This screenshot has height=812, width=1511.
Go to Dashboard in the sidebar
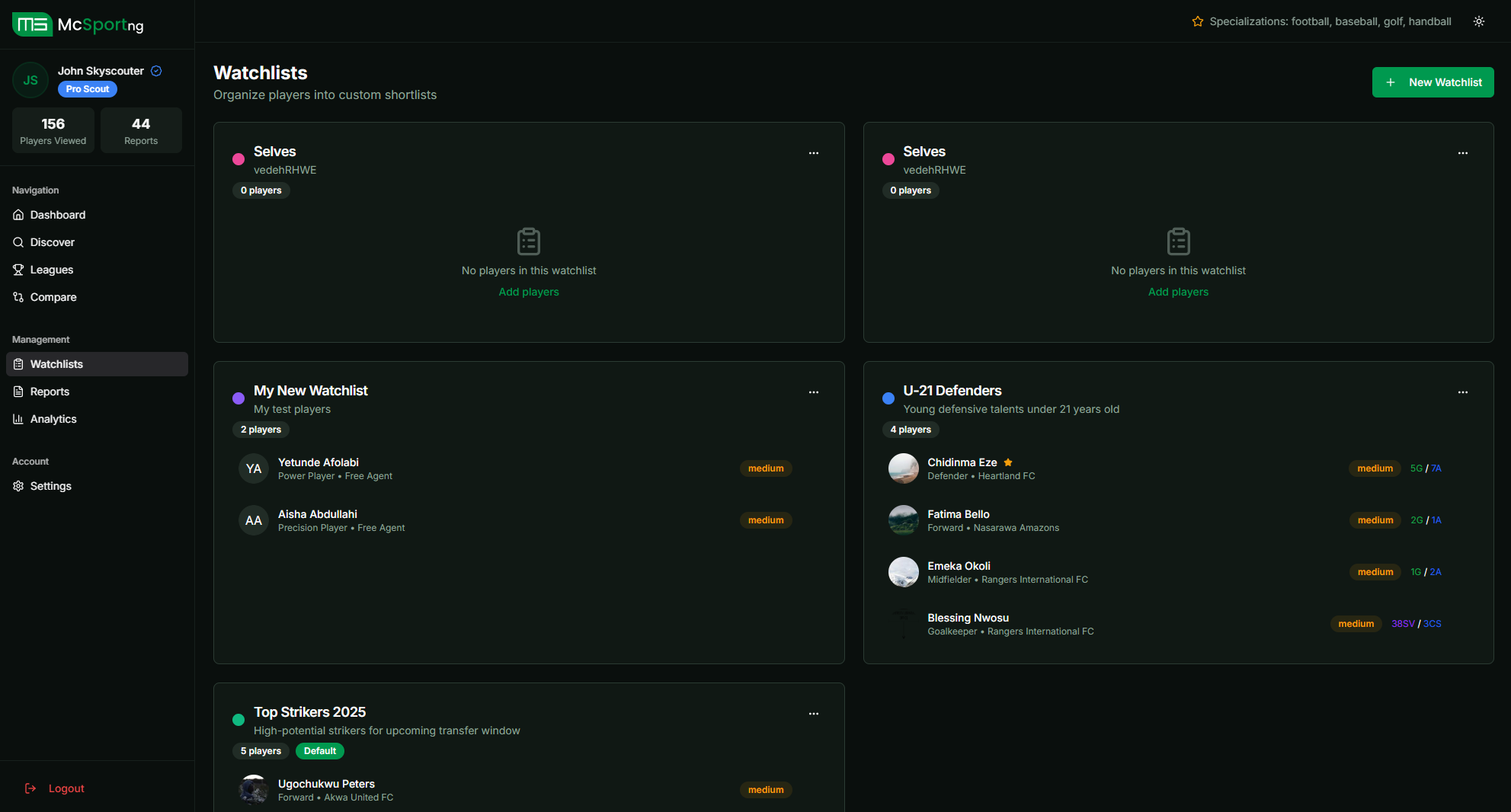pyautogui.click(x=58, y=215)
